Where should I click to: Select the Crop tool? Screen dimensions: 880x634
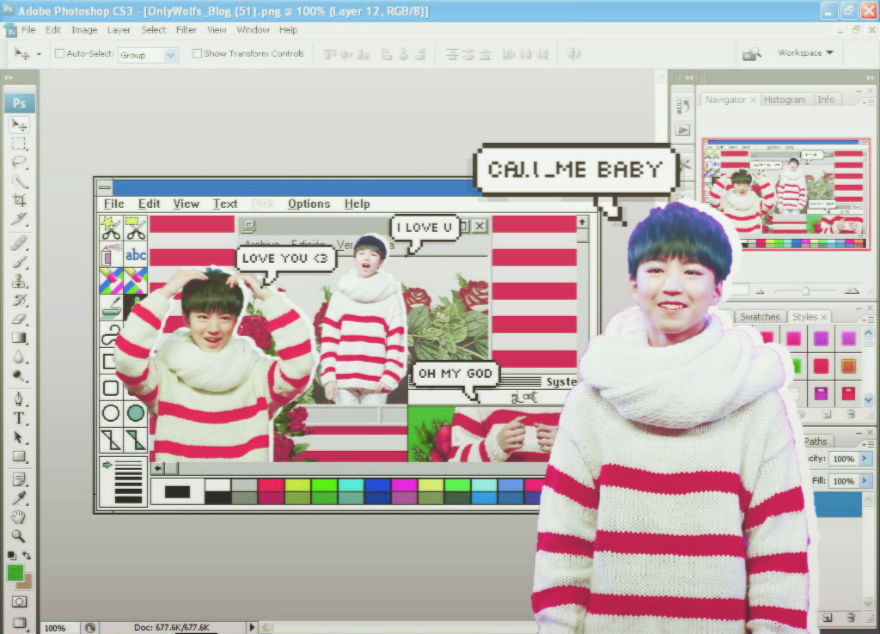[19, 200]
